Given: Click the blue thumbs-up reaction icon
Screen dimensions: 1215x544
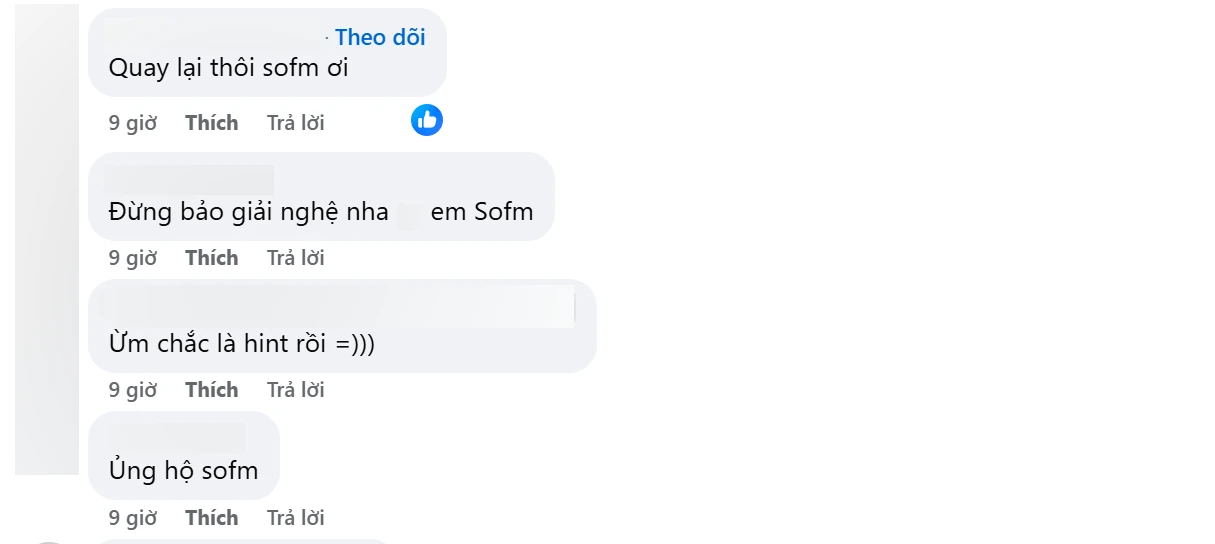Looking at the screenshot, I should [x=427, y=121].
